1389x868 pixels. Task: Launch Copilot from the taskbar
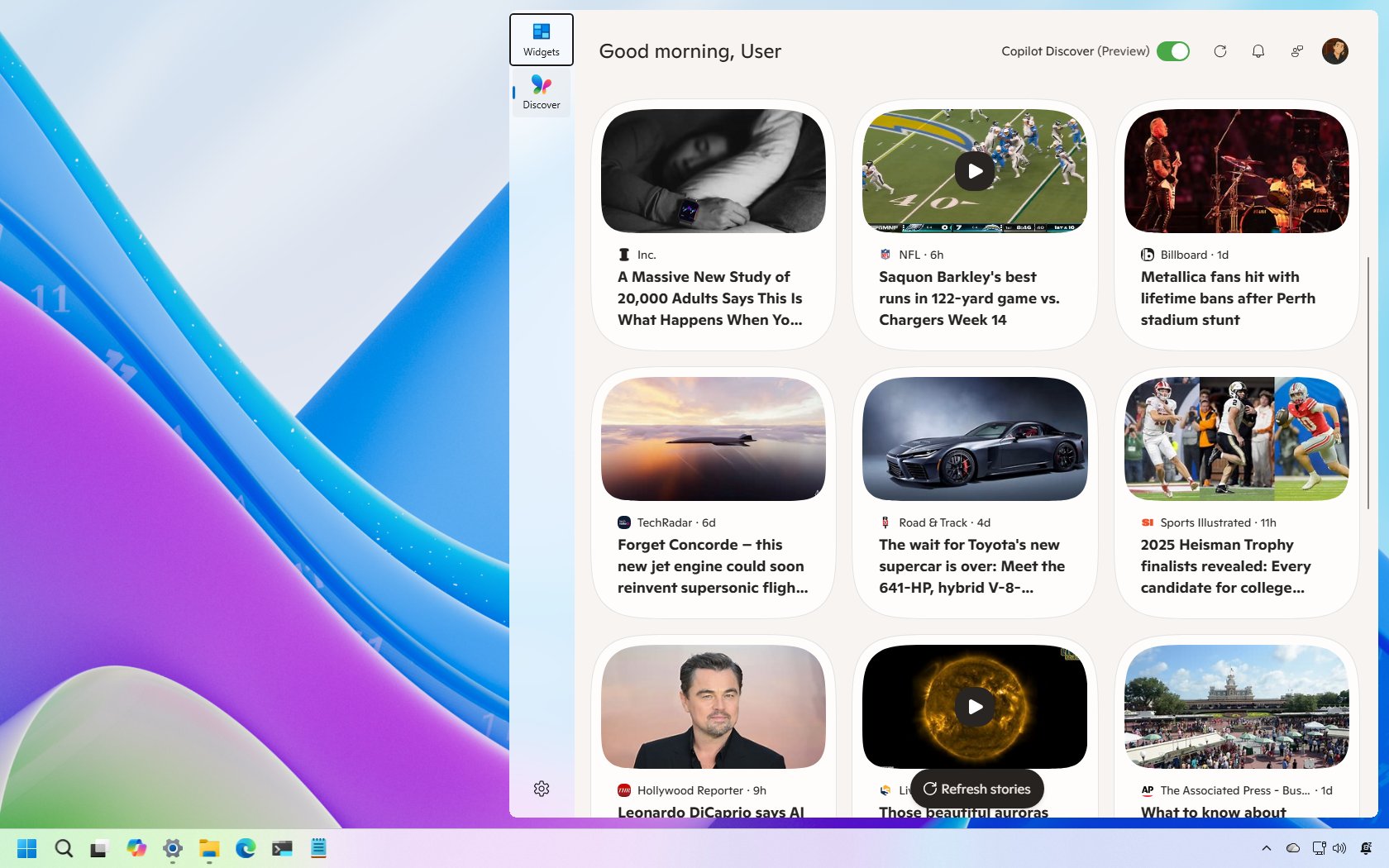(136, 848)
